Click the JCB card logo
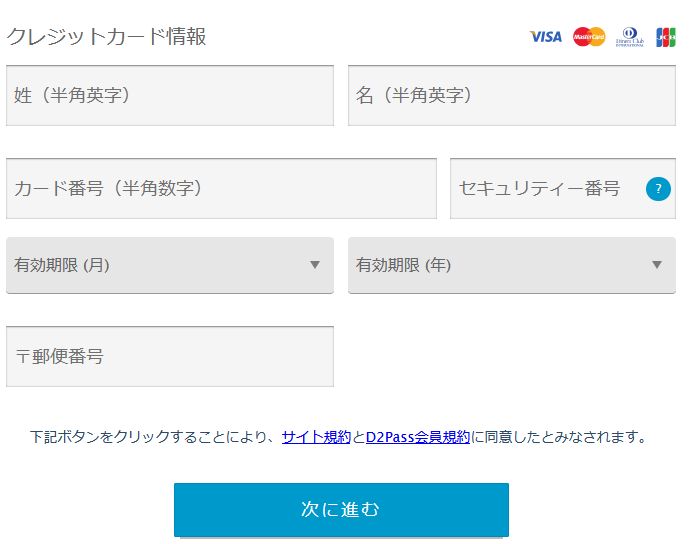The height and width of the screenshot is (544, 691). tap(666, 37)
